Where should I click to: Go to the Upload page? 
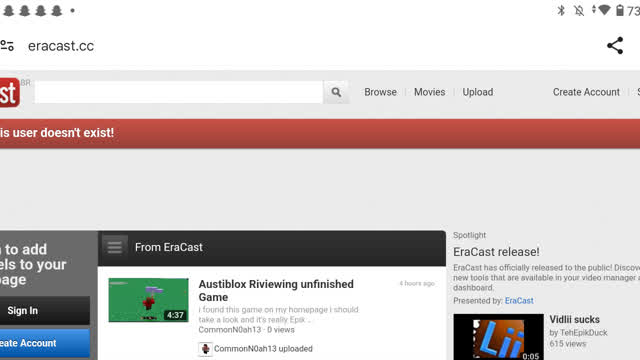coord(478,92)
